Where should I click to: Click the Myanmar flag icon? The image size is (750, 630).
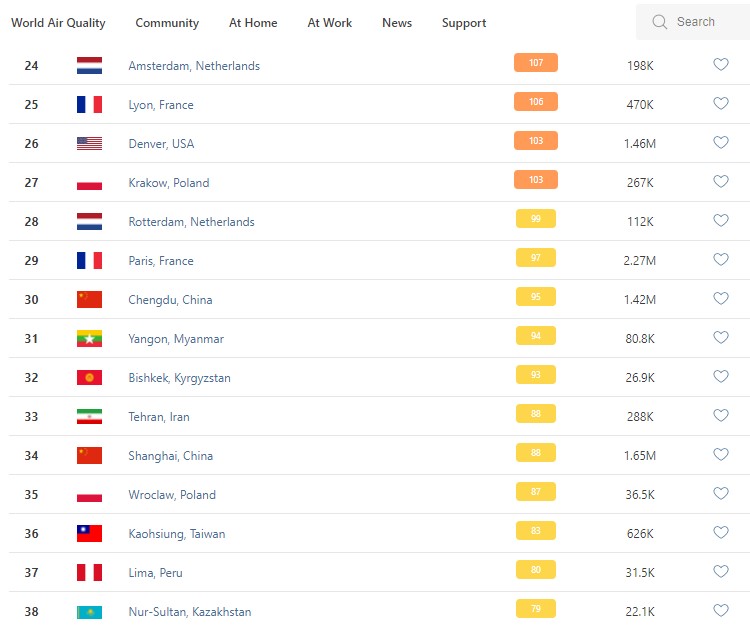(89, 338)
